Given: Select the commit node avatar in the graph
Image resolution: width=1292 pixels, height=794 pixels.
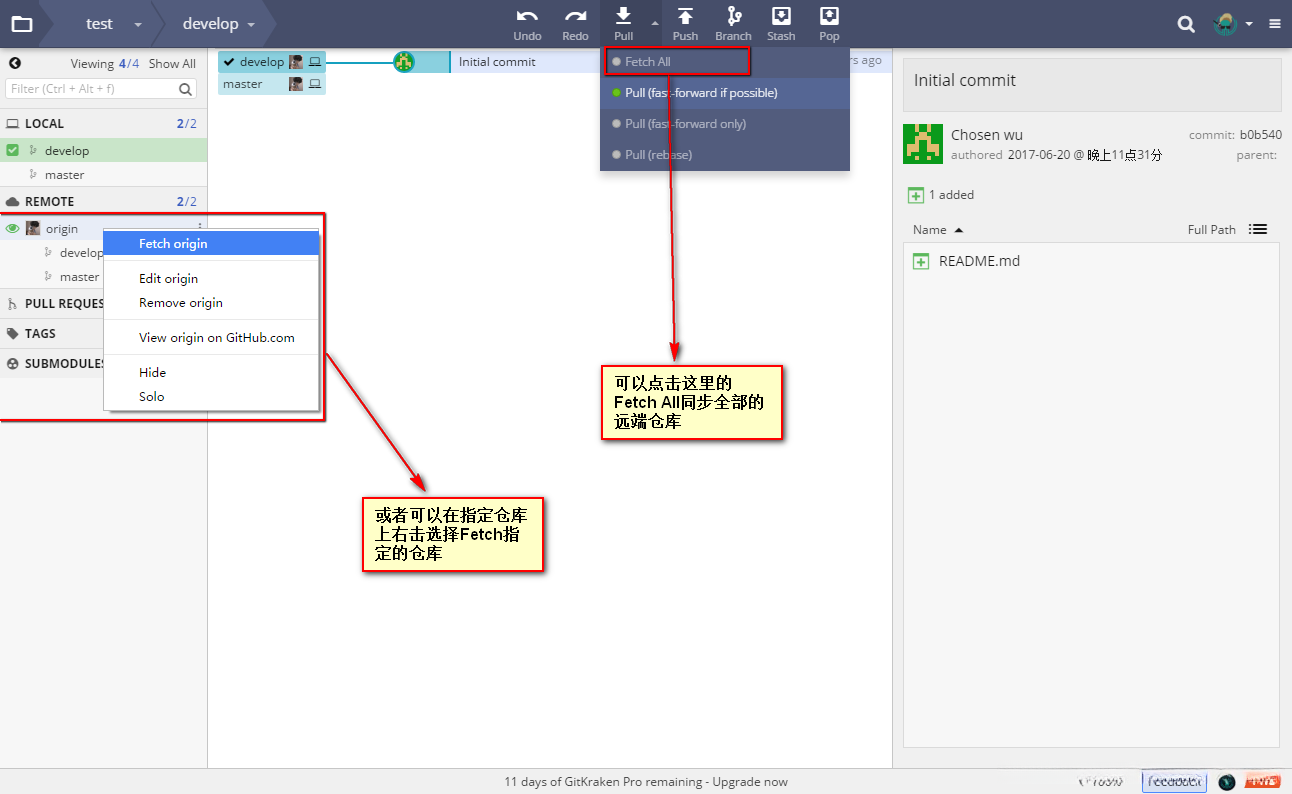Looking at the screenshot, I should click(404, 62).
